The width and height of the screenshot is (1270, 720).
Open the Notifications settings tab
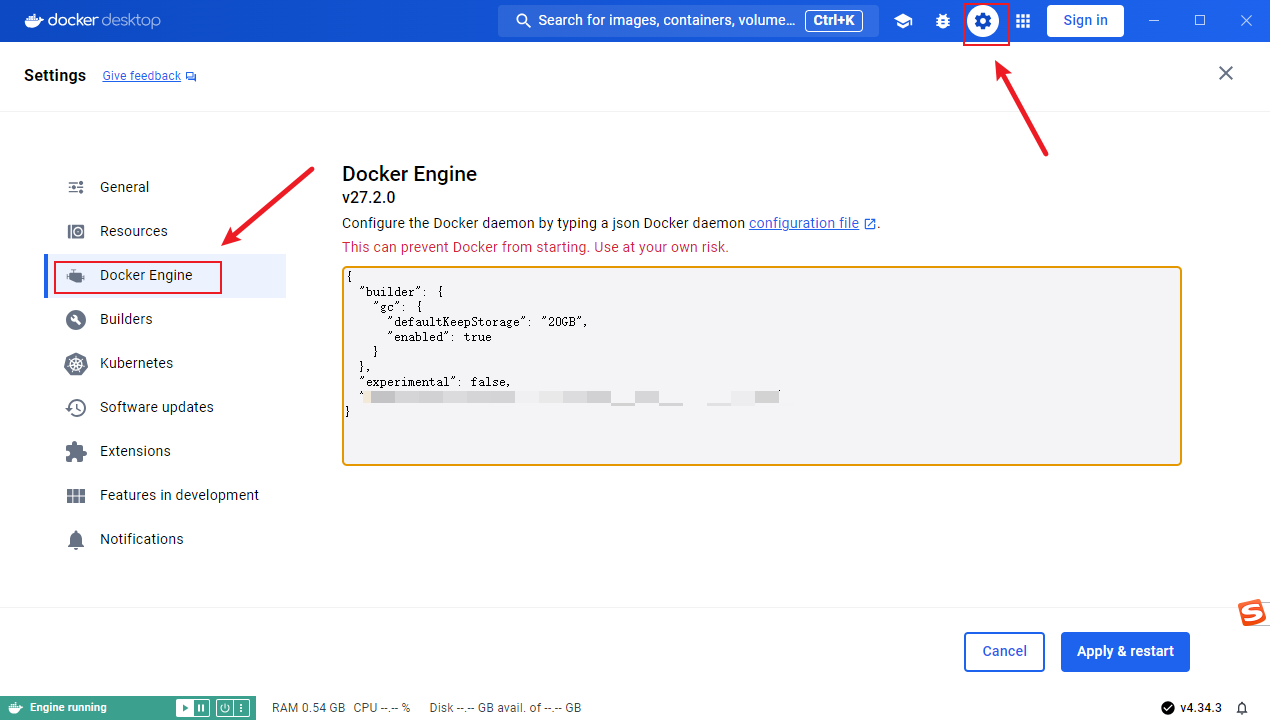tap(165, 539)
